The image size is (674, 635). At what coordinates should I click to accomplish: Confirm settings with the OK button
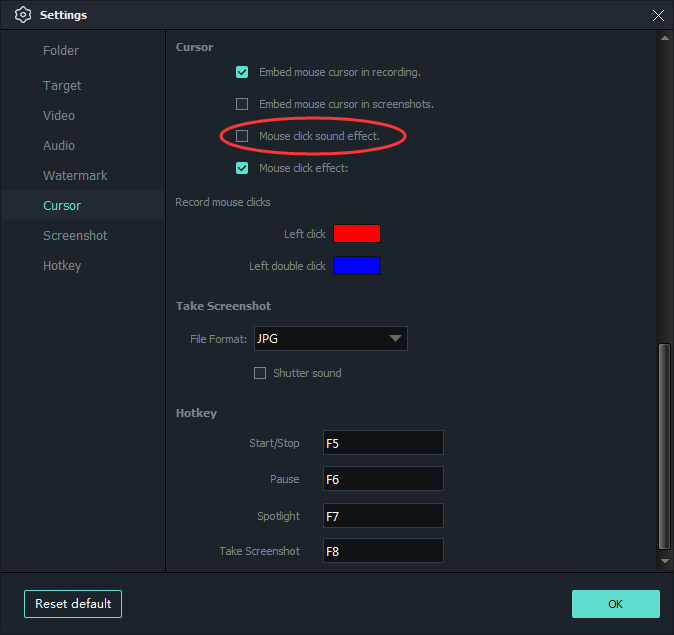615,604
